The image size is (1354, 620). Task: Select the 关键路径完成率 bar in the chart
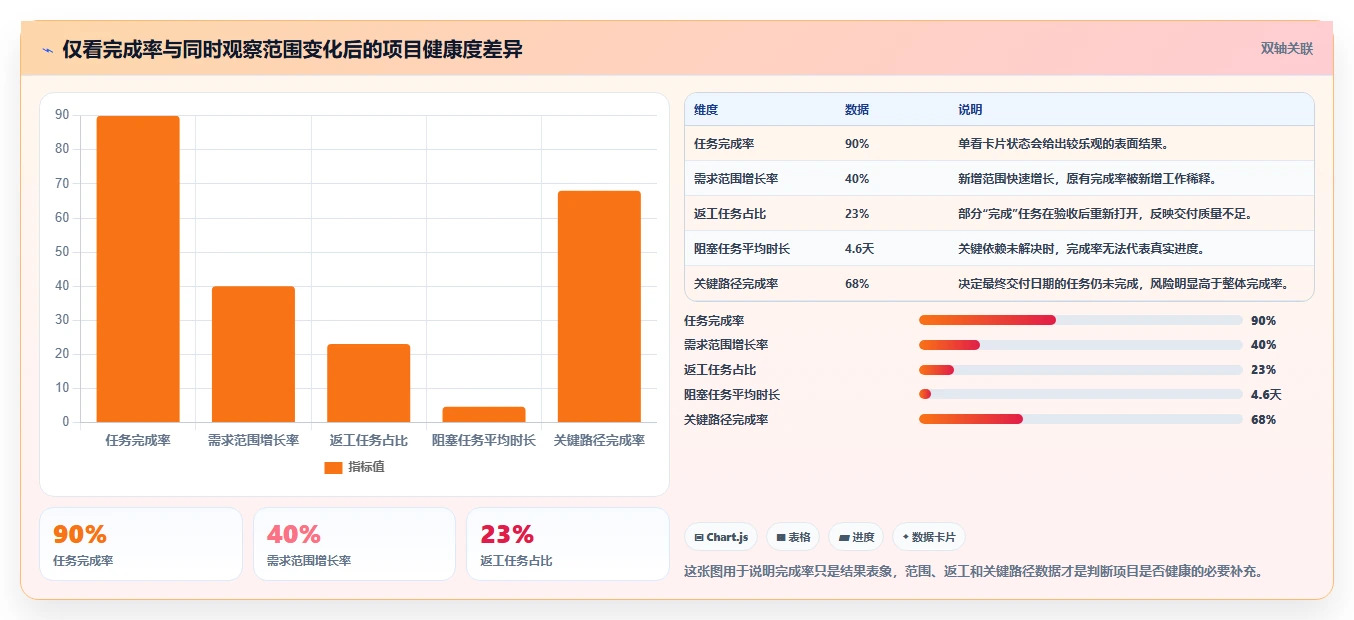[x=598, y=306]
